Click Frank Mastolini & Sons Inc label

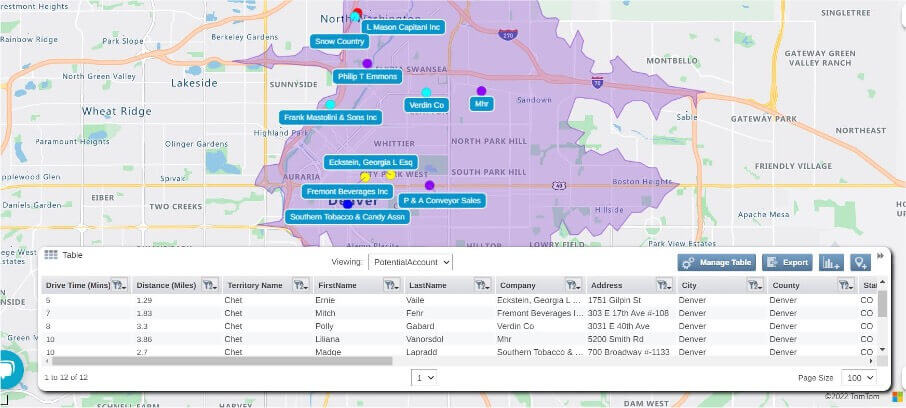click(331, 117)
